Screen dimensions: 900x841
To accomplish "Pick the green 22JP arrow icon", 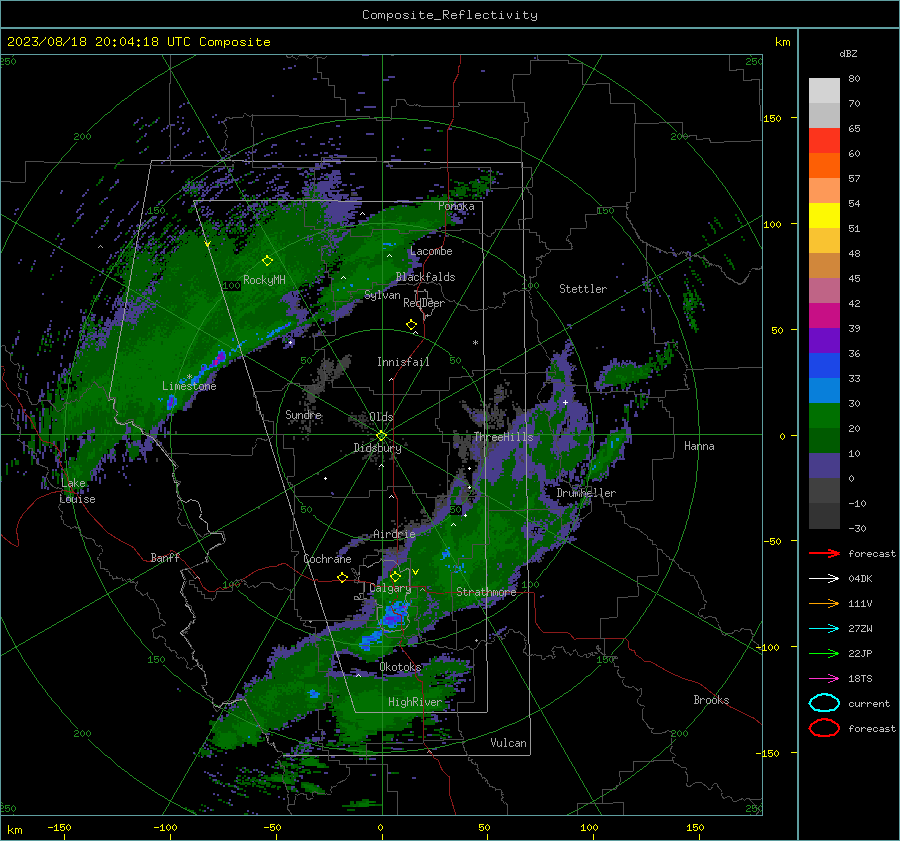I will [x=824, y=653].
